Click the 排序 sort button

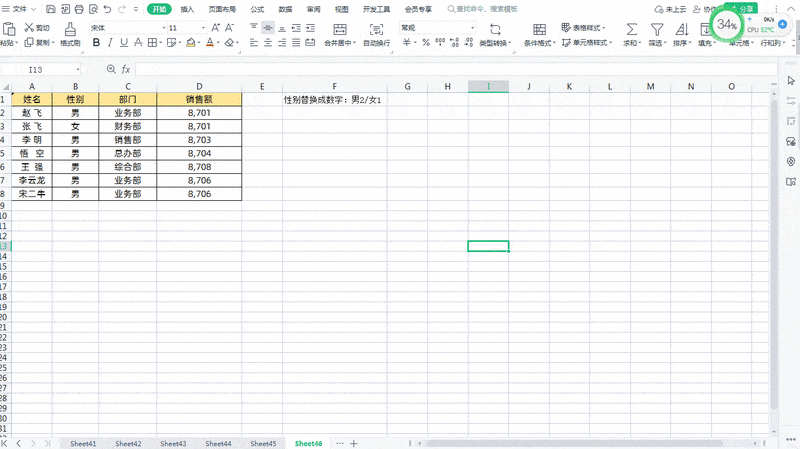coord(682,34)
